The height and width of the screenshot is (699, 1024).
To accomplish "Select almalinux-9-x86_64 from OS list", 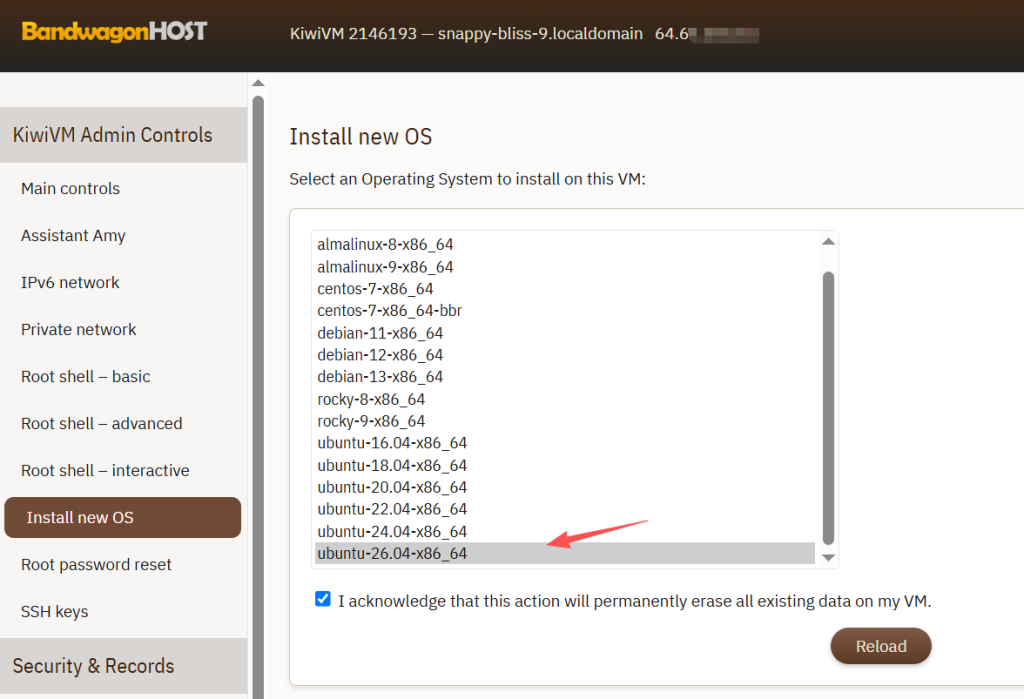I will click(x=565, y=267).
